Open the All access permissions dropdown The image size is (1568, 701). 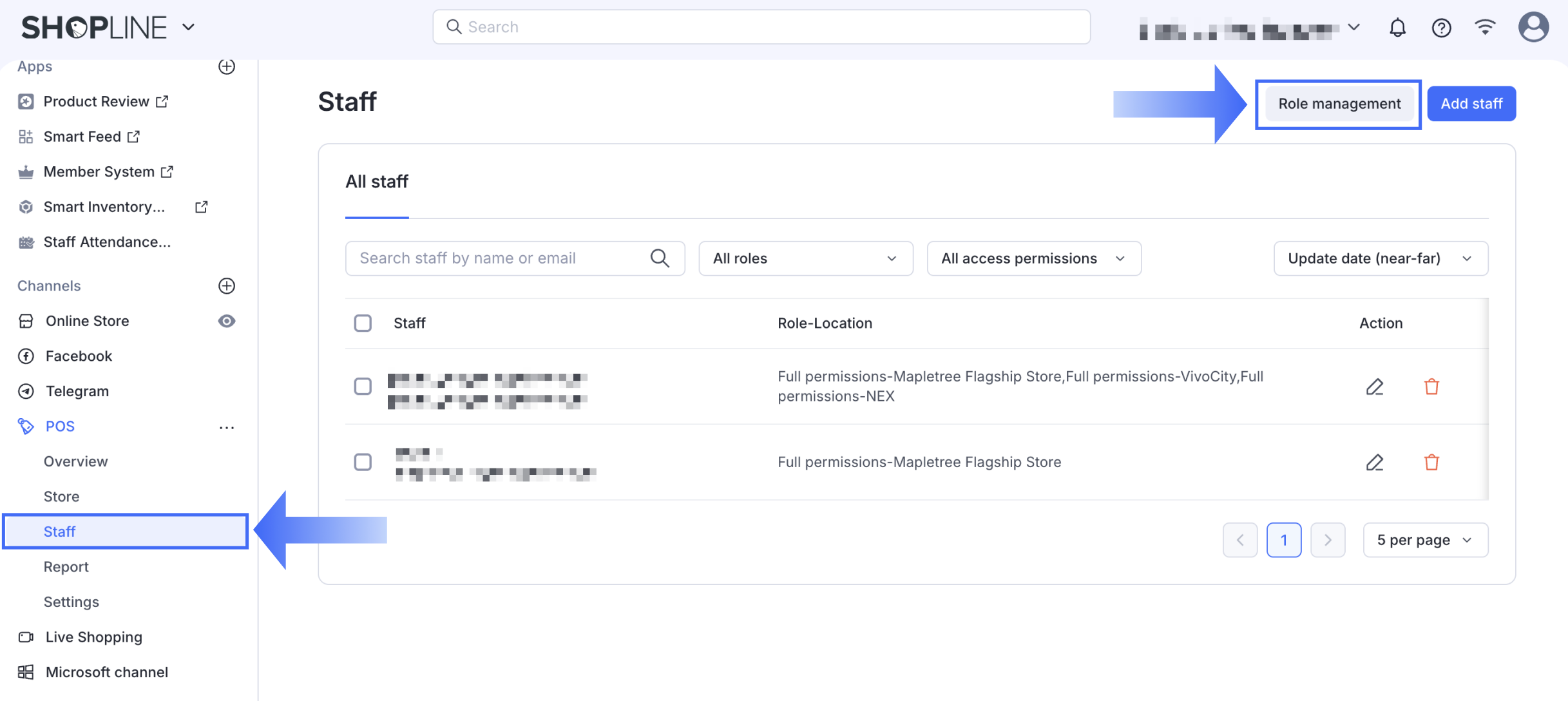point(1033,258)
